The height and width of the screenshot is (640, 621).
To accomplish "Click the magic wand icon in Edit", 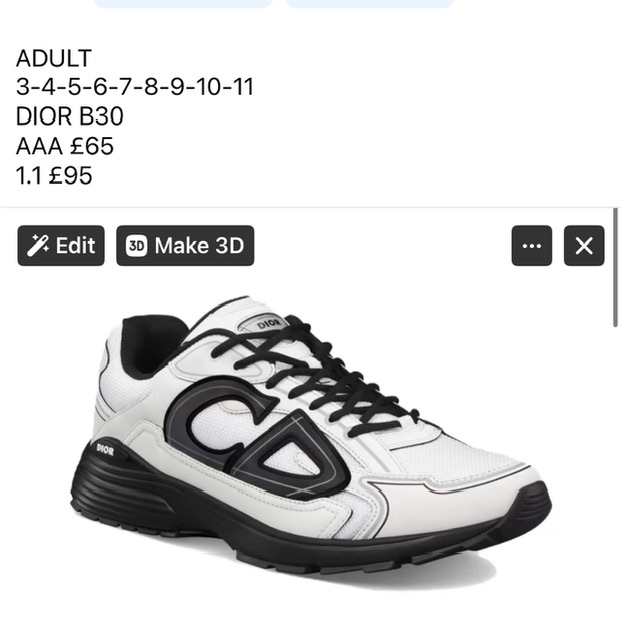I will (x=38, y=246).
